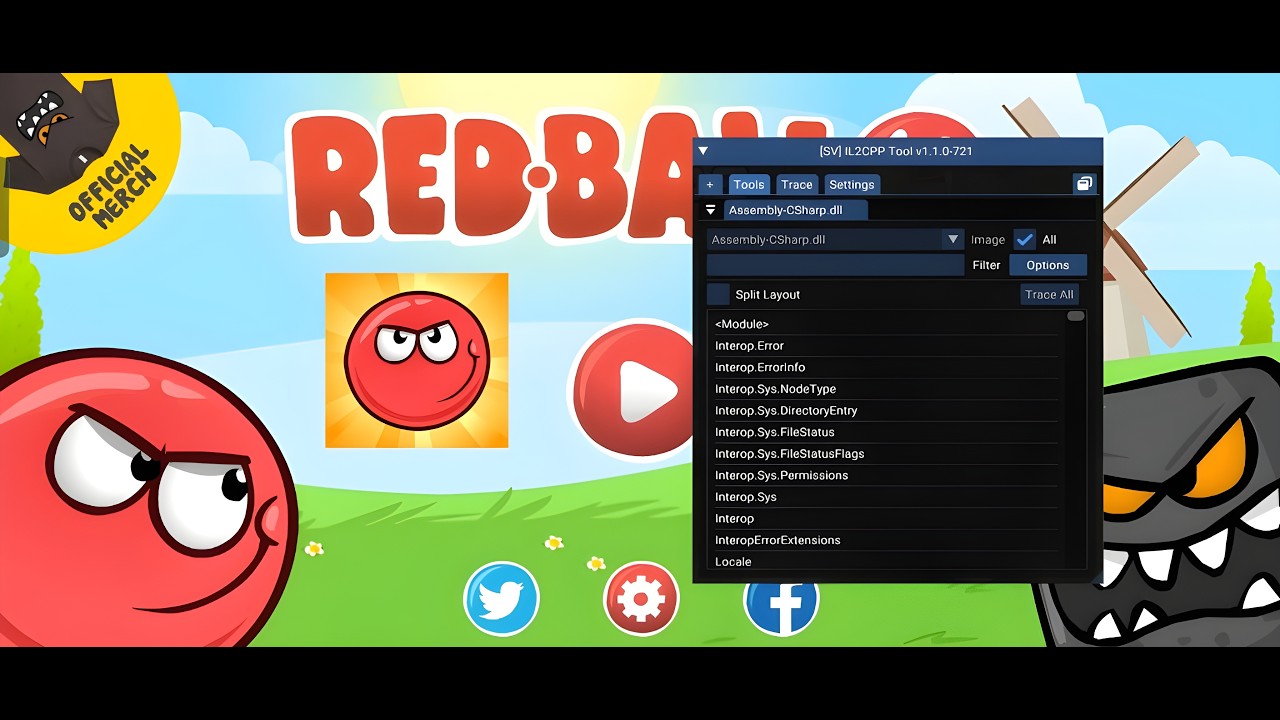
Task: Click the Red Ball sunburst thumbnail
Action: [x=417, y=361]
